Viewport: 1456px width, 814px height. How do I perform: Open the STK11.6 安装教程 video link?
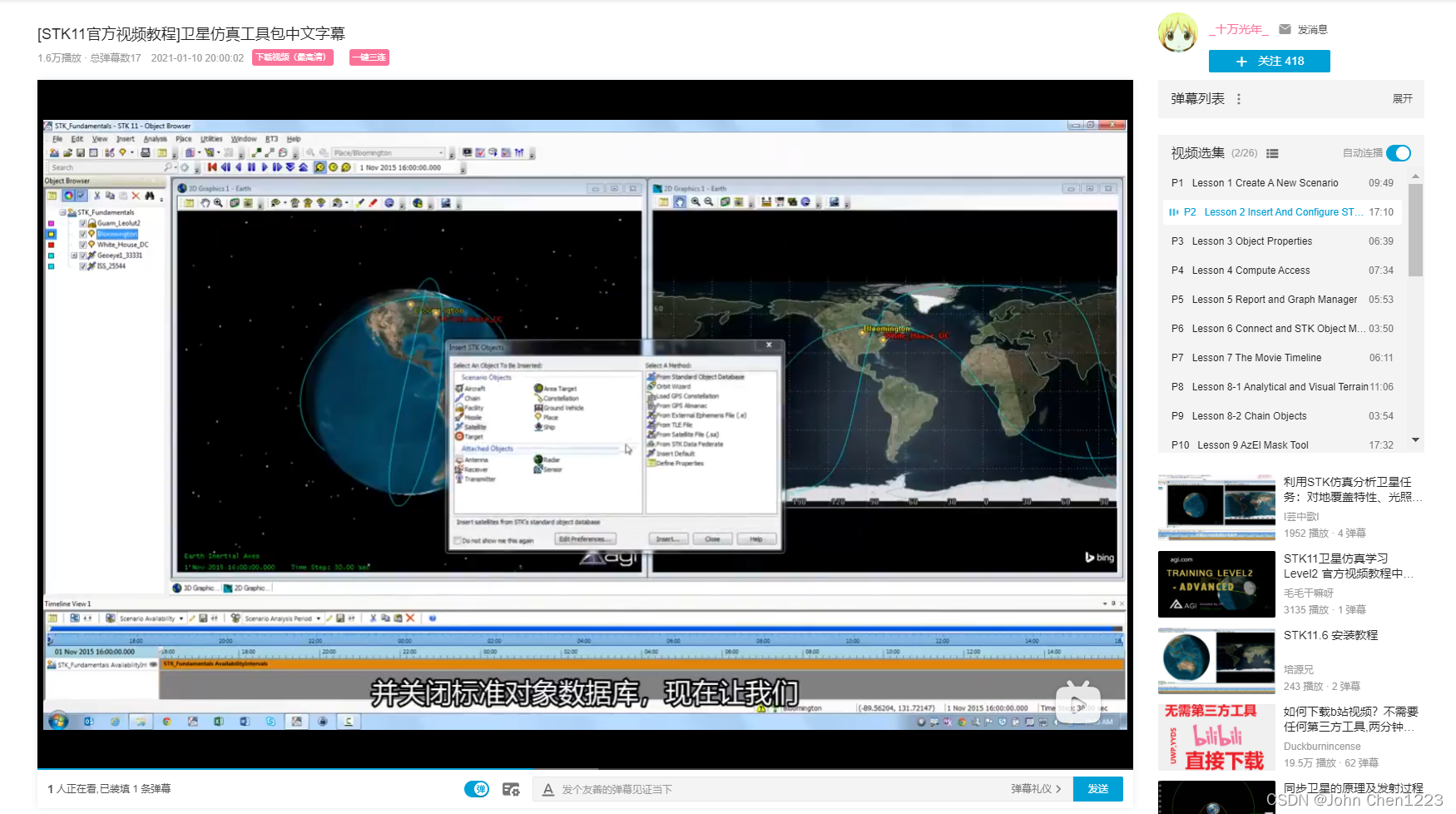[x=1330, y=635]
